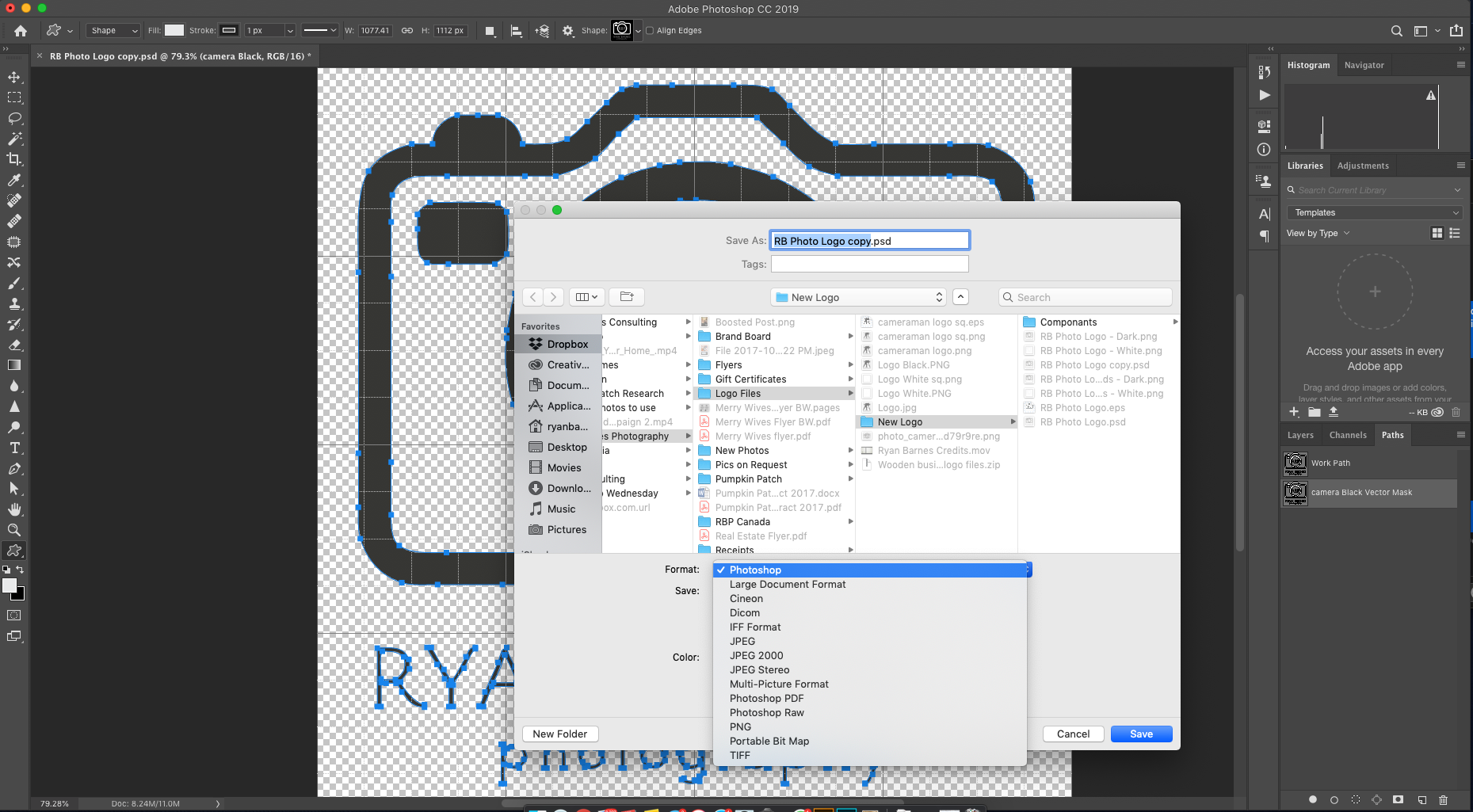Select the Clone Stamp tool

click(14, 303)
